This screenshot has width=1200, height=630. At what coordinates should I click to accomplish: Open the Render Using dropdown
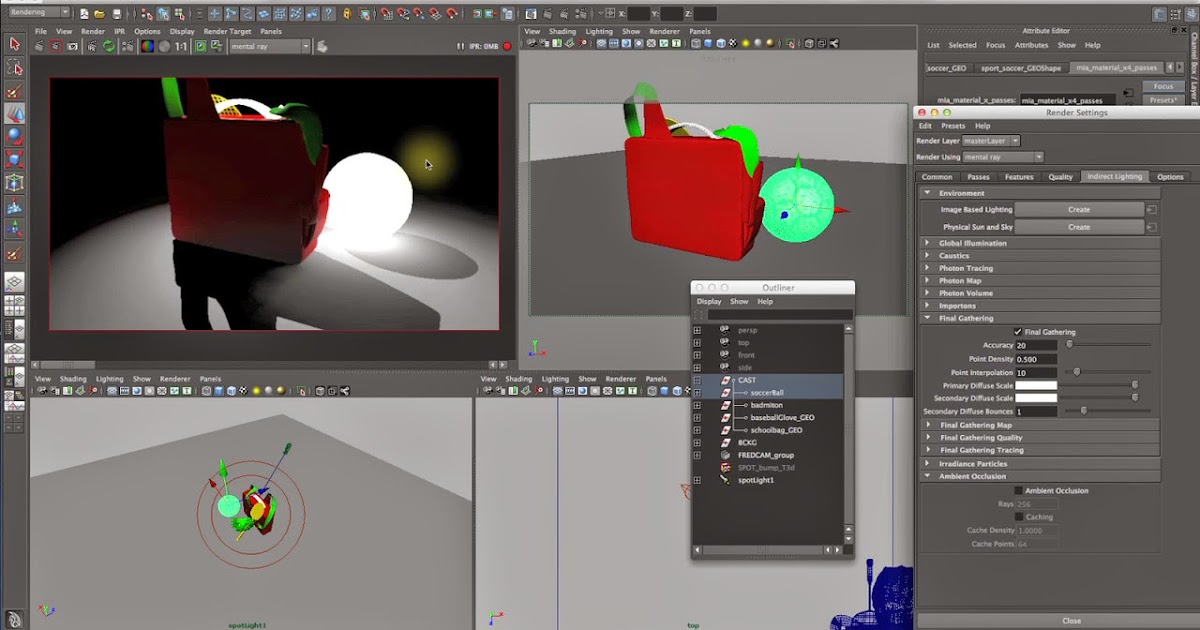click(x=1002, y=156)
